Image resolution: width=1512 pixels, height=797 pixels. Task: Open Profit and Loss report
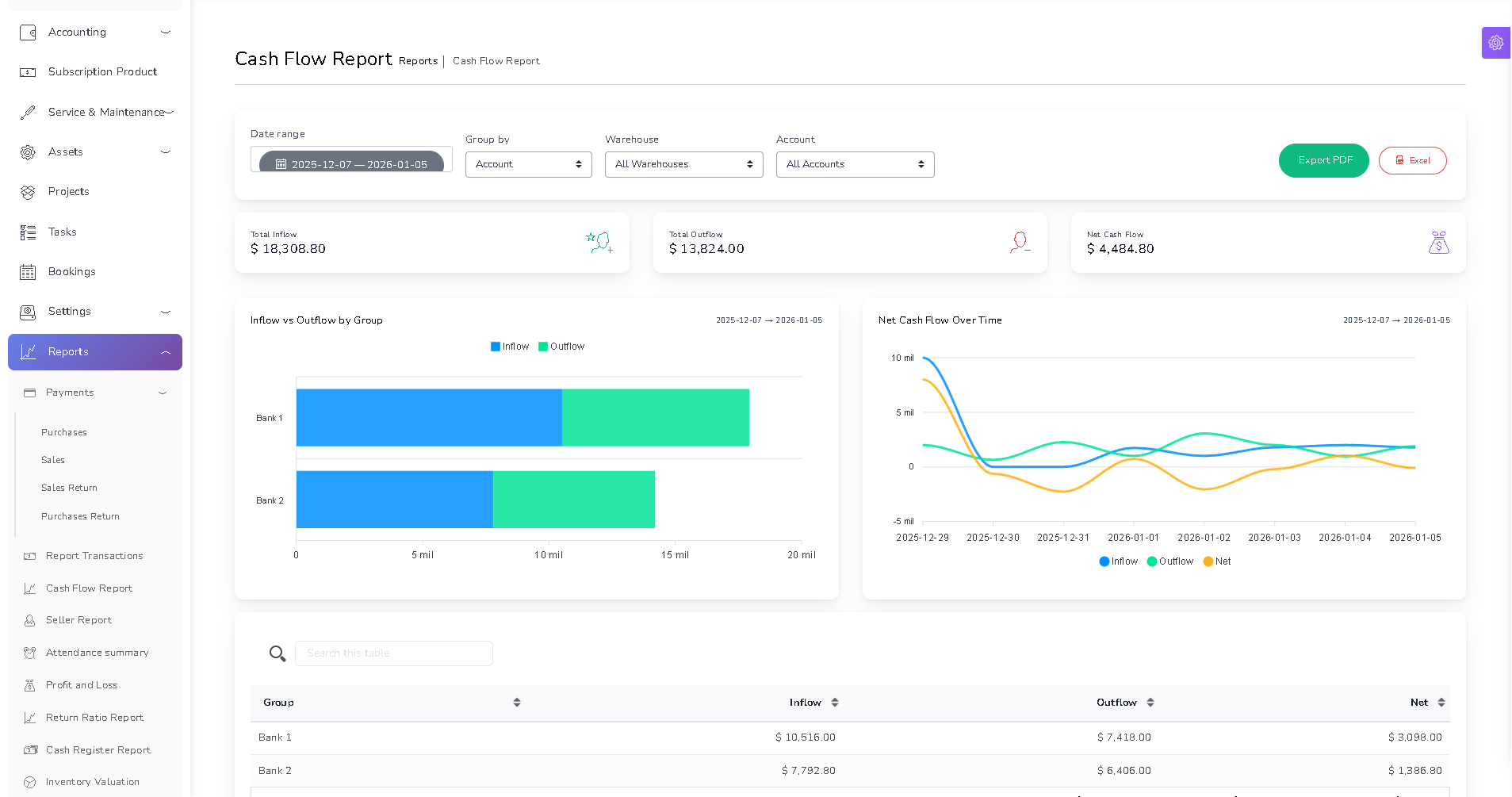click(x=82, y=685)
